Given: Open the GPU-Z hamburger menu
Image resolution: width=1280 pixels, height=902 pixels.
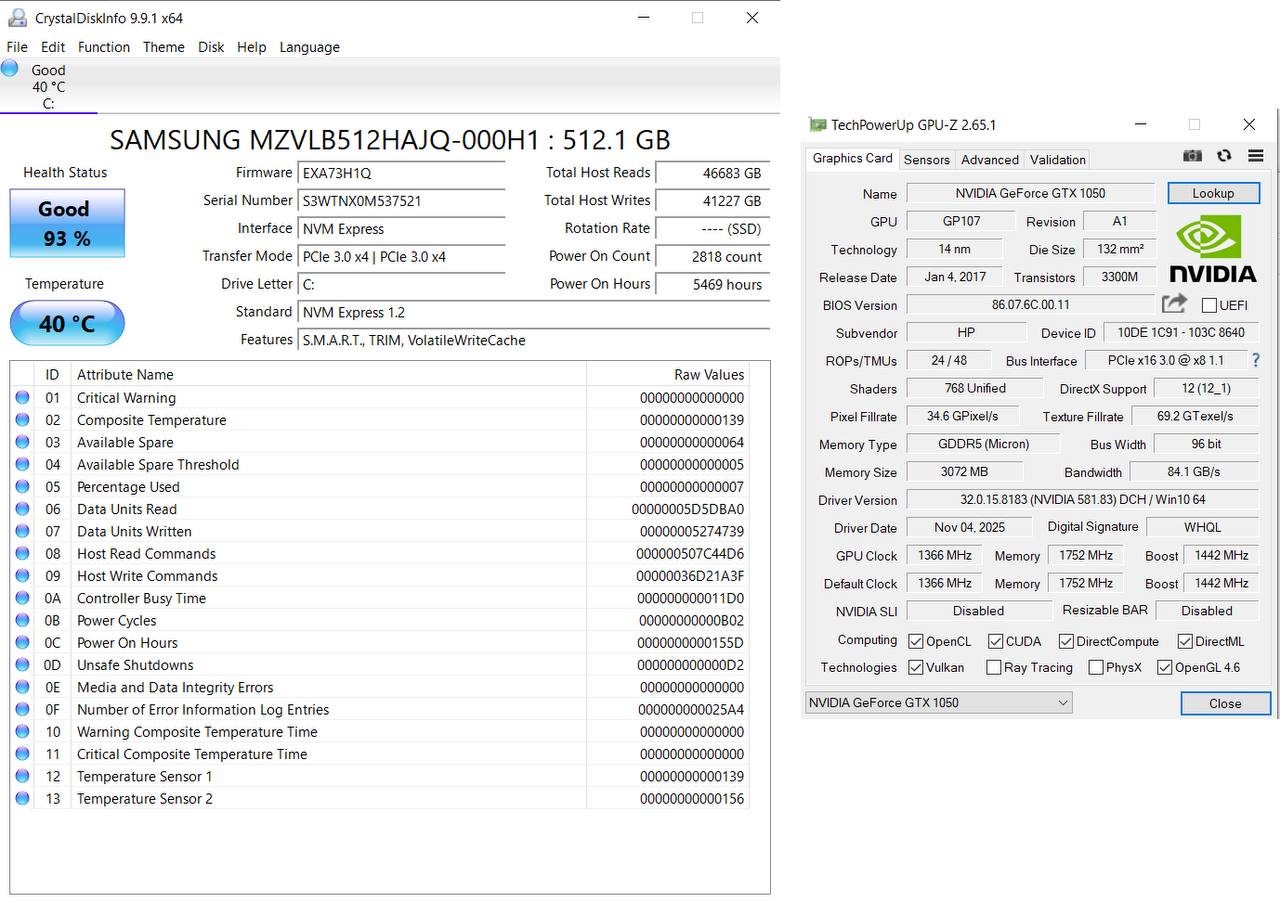Looking at the screenshot, I should (x=1256, y=156).
